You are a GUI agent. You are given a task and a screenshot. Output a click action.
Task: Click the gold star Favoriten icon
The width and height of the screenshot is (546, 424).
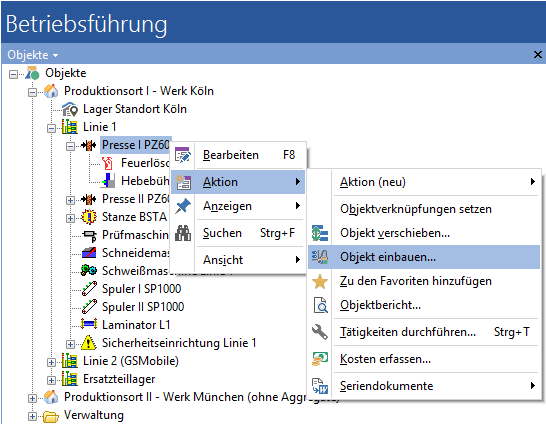(x=320, y=281)
